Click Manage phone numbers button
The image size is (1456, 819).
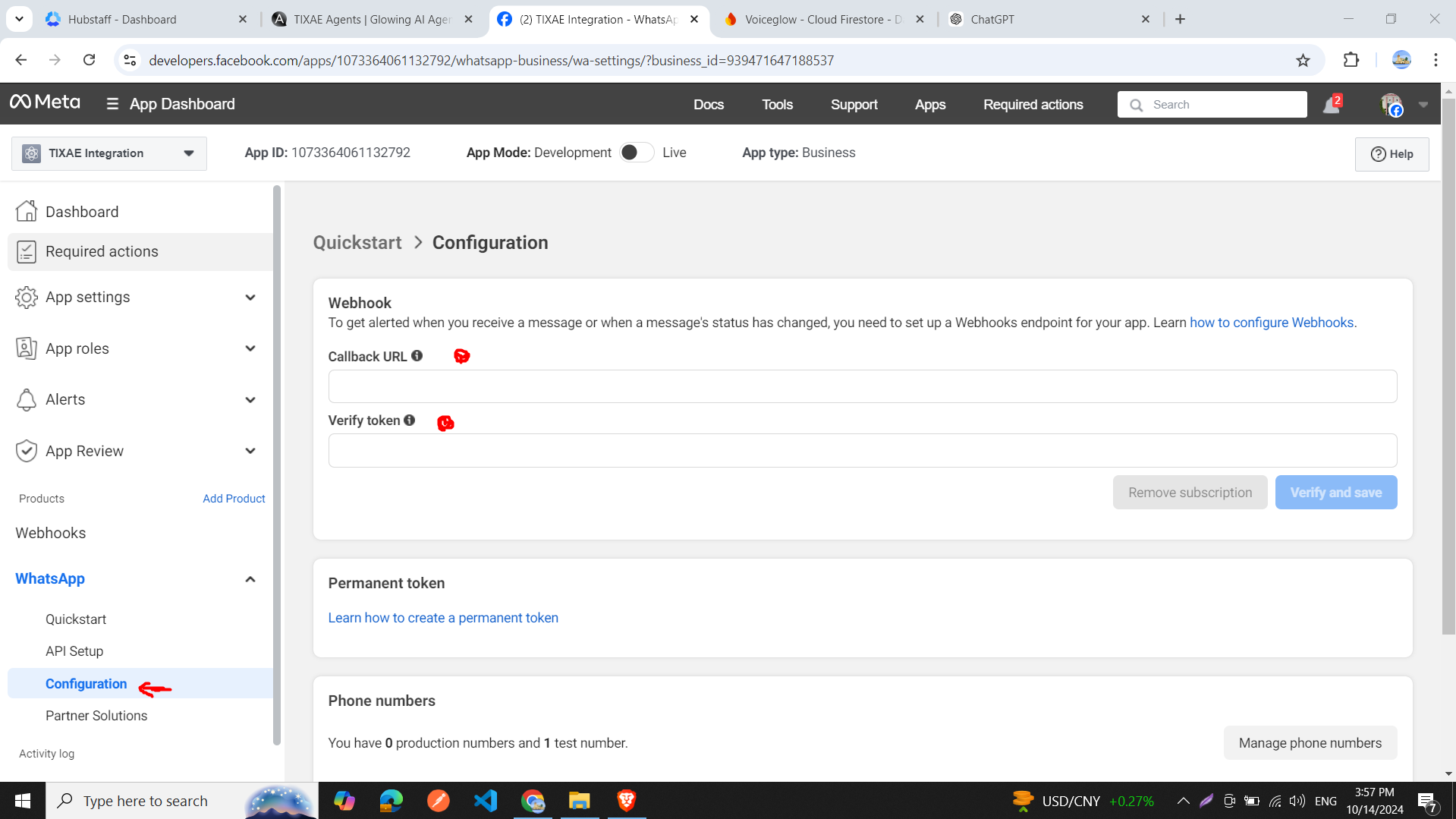click(1310, 743)
